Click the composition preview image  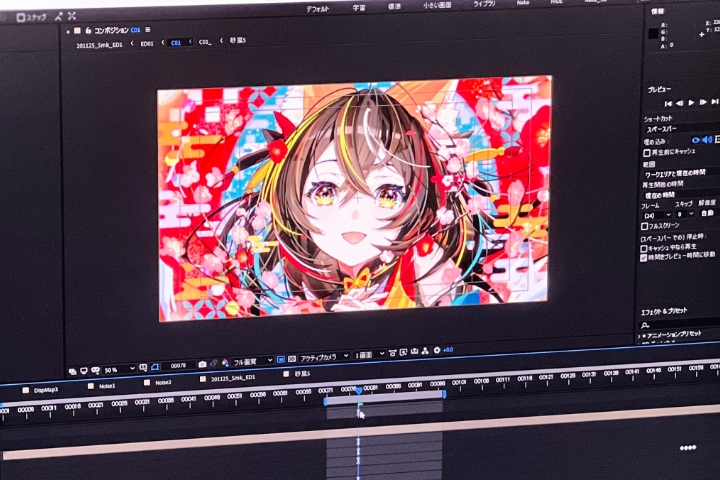(x=354, y=198)
